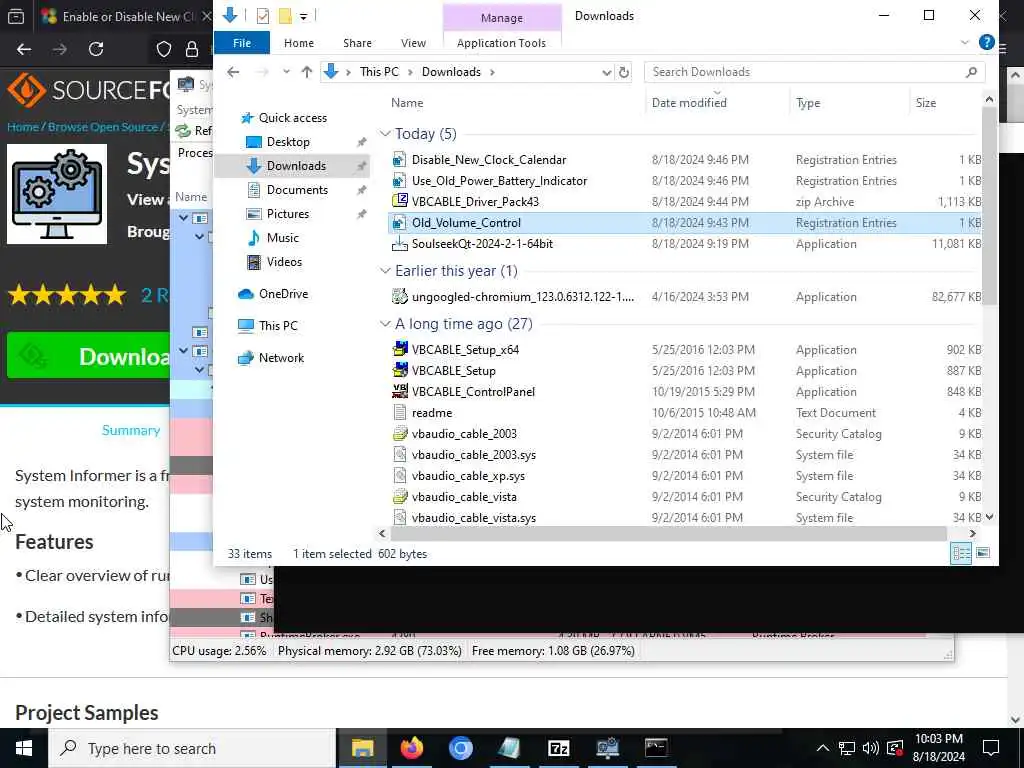This screenshot has height=768, width=1024.
Task: Open Music in the navigation pane
Action: pyautogui.click(x=282, y=238)
